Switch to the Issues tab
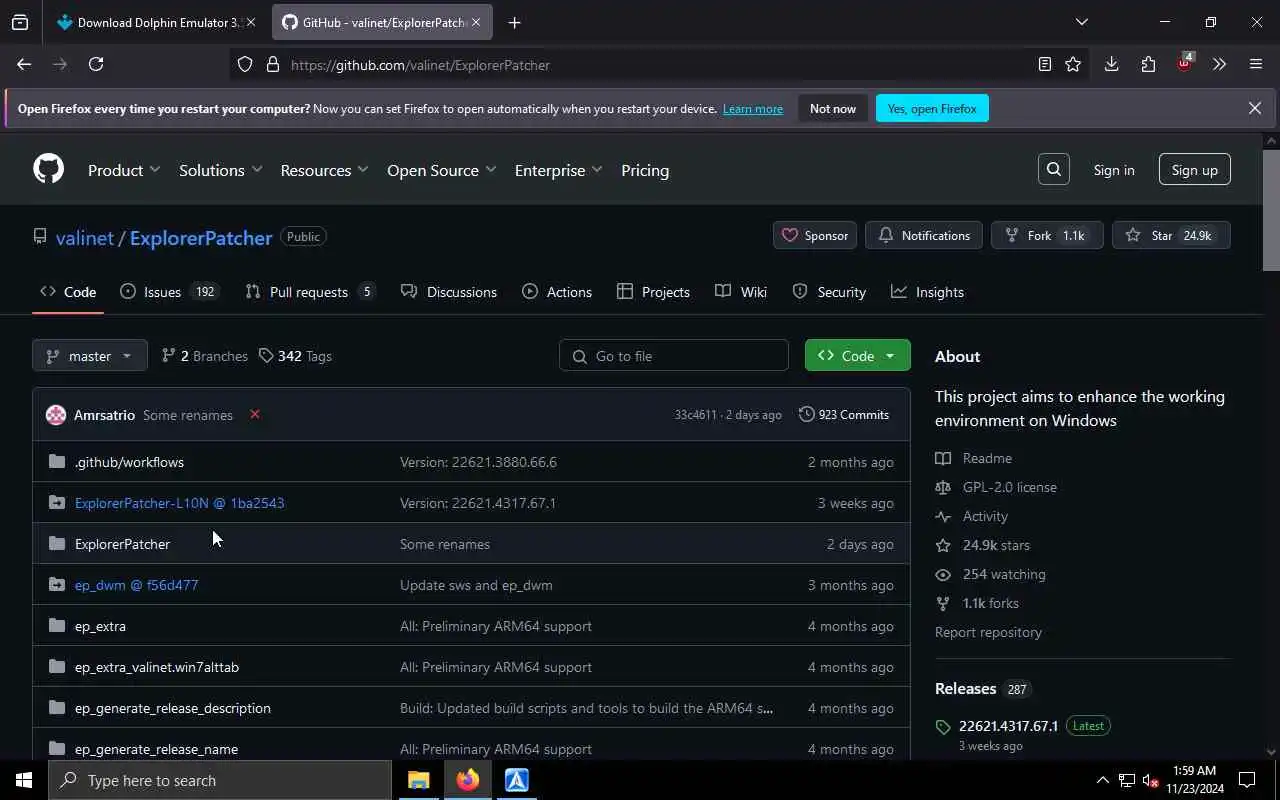 point(169,292)
